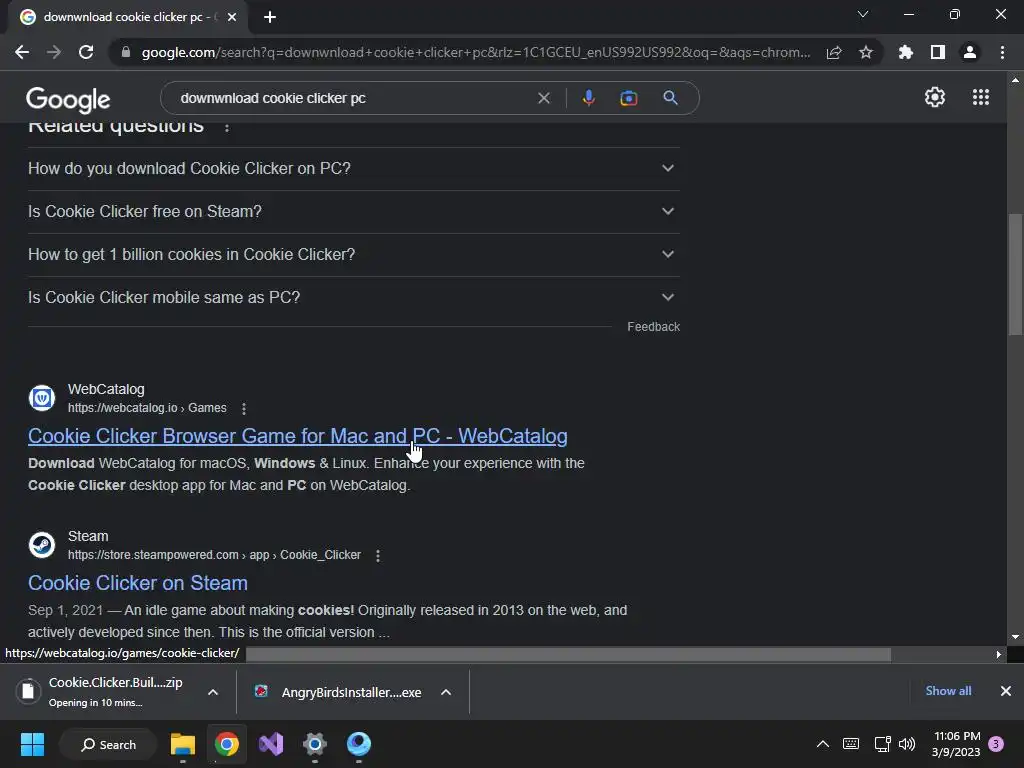Open Chrome three-dot menu
The height and width of the screenshot is (768, 1024).
point(1002,52)
